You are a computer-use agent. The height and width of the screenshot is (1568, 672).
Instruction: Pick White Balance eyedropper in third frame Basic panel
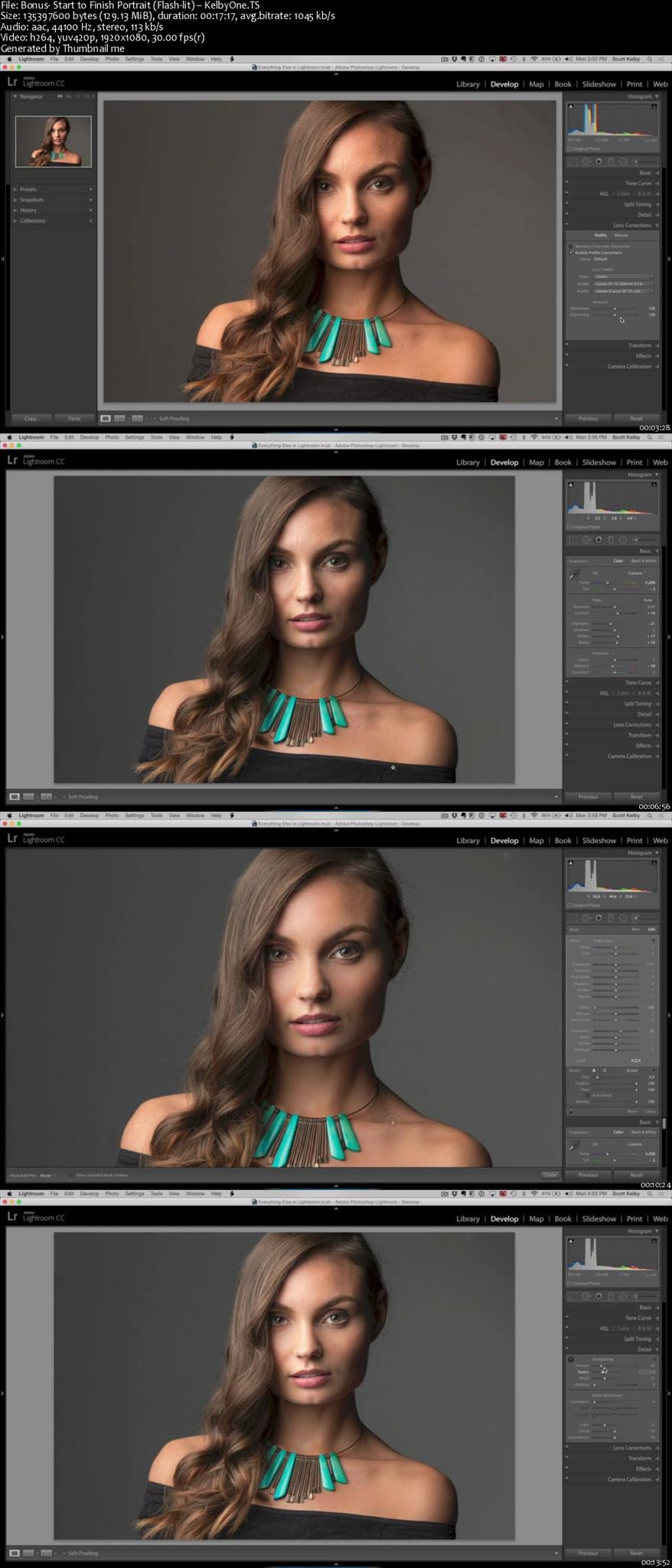coord(574,1146)
